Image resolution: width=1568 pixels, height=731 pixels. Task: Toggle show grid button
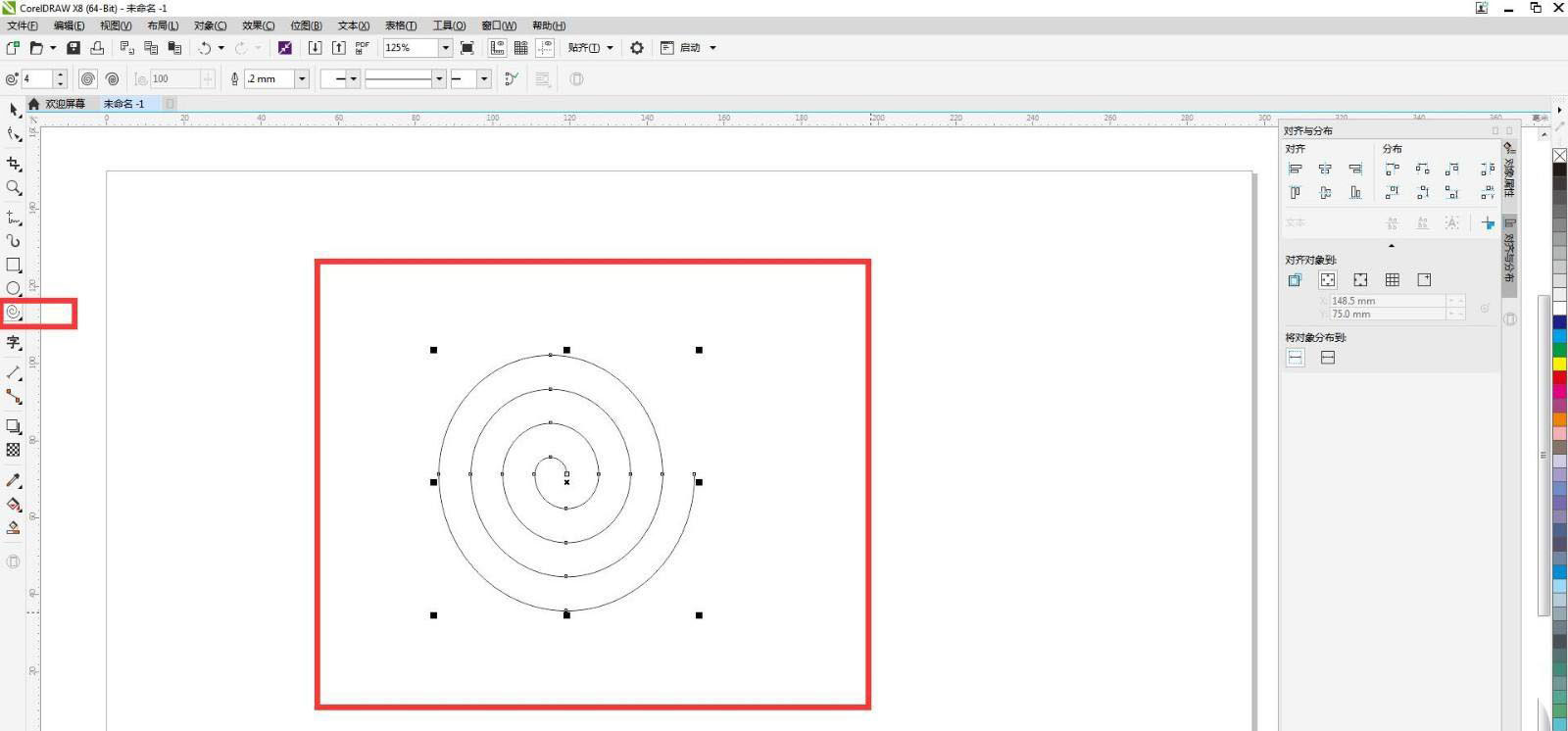click(521, 47)
